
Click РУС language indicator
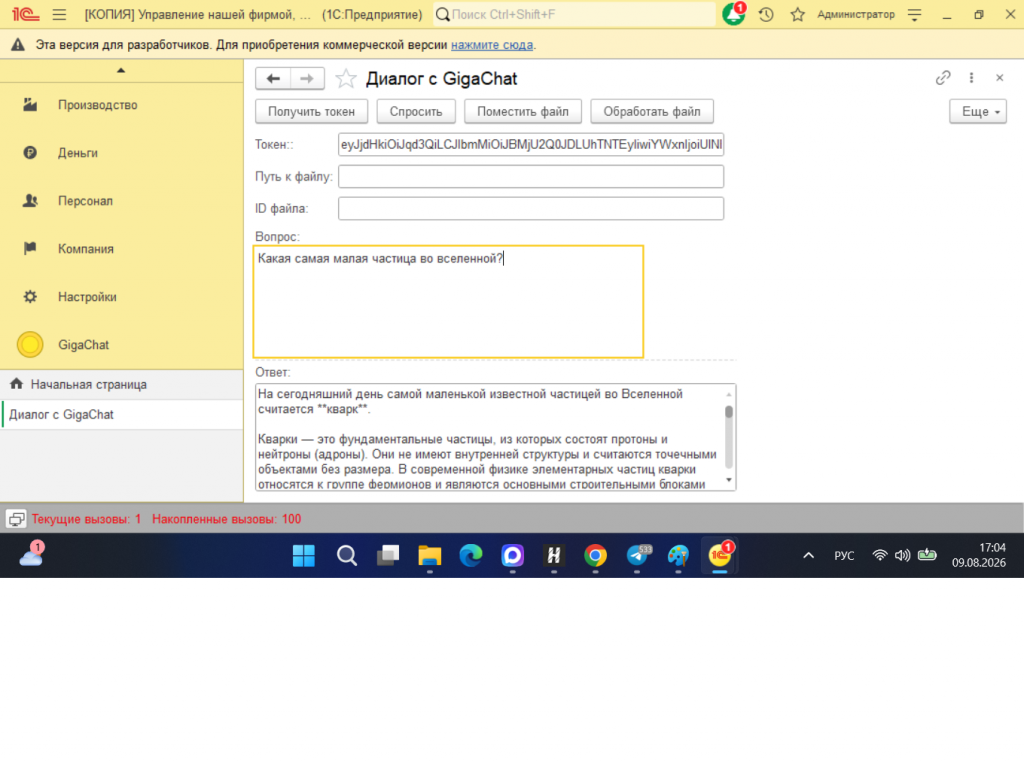(x=844, y=556)
